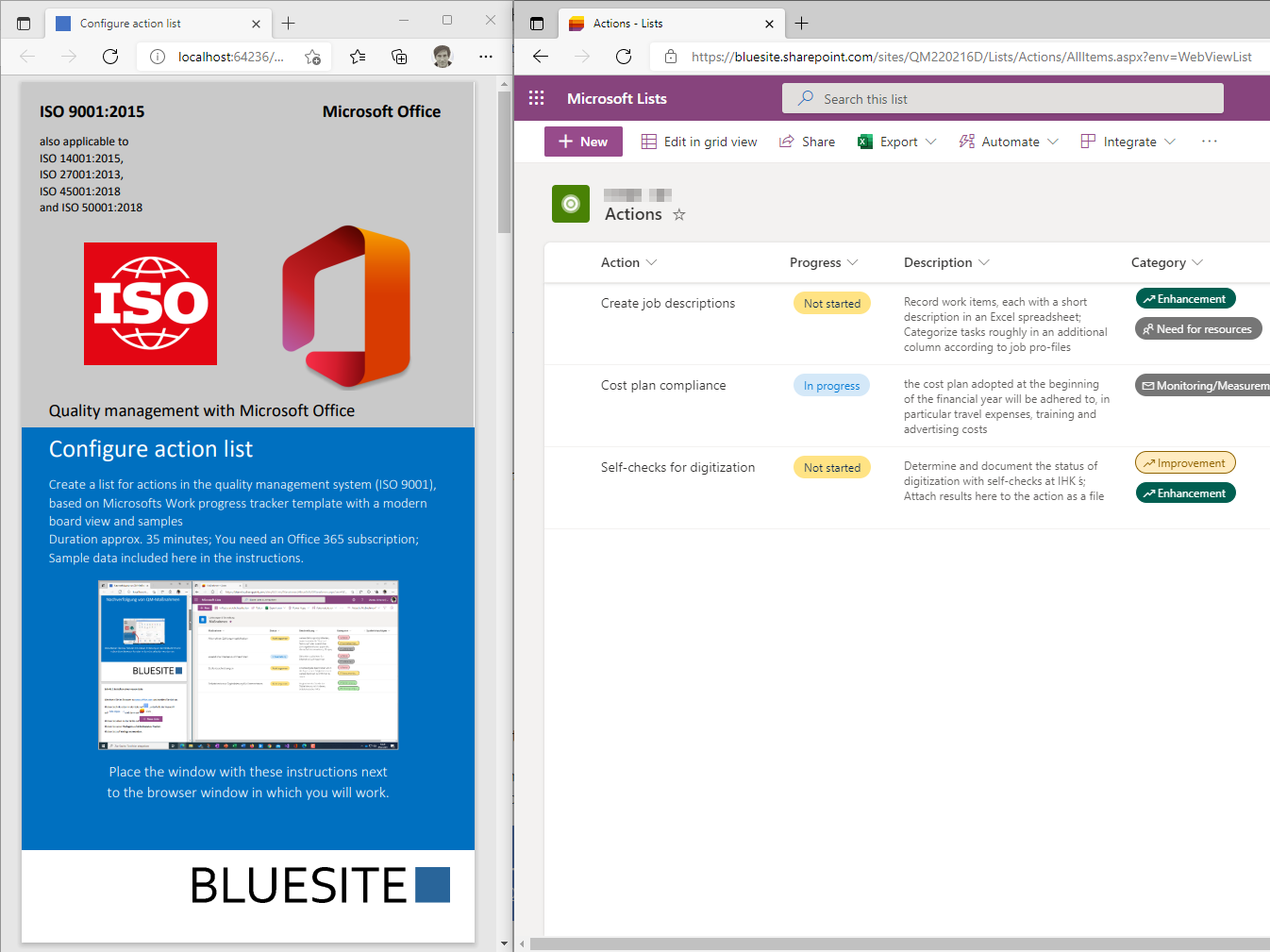Reload the Actions - Lists page
This screenshot has width=1270, height=952.
[x=624, y=57]
